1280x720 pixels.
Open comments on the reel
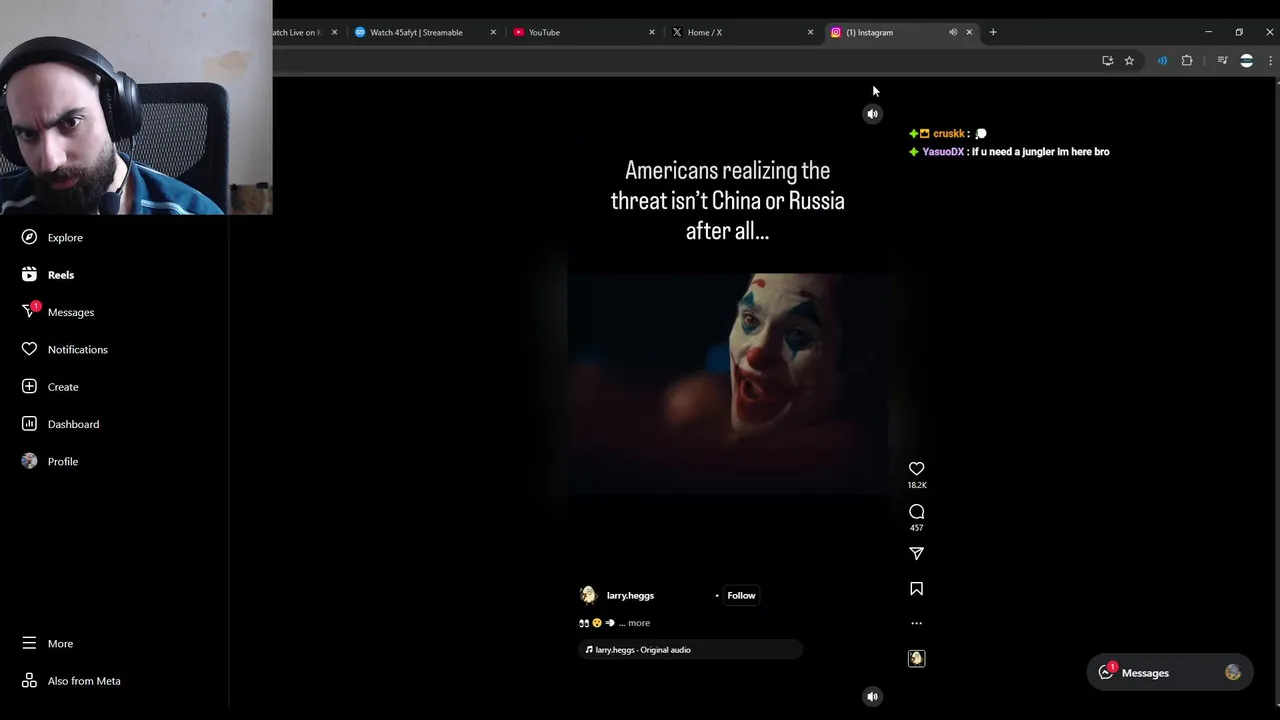pos(916,512)
